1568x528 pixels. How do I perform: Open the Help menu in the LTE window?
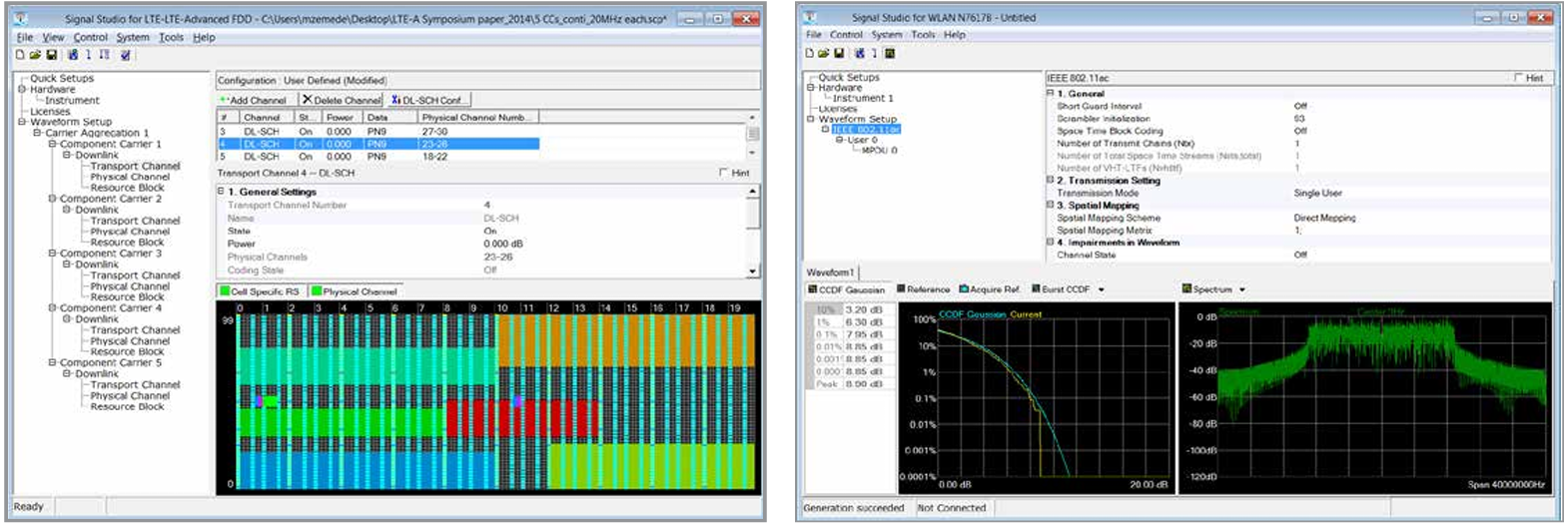[x=204, y=37]
